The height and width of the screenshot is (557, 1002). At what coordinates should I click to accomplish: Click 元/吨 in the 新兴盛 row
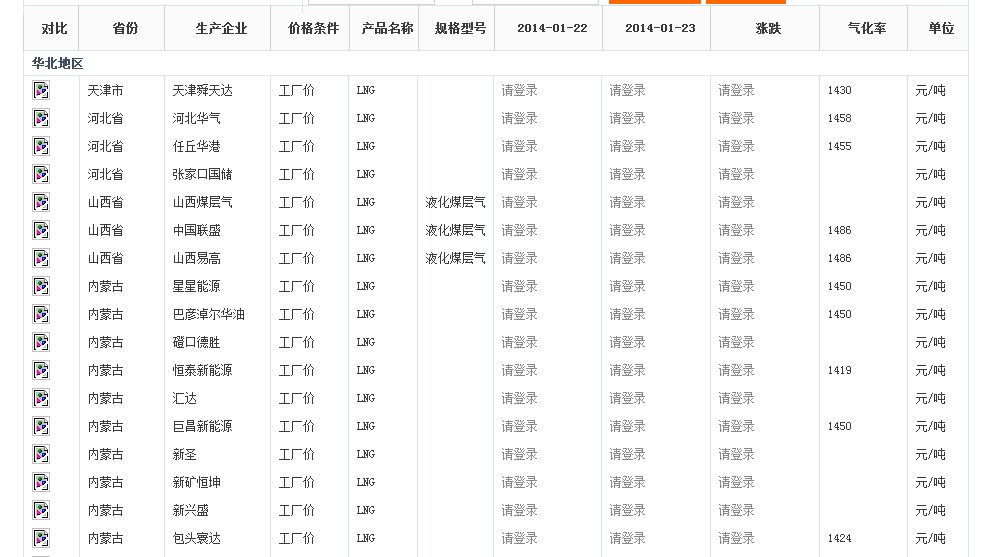pos(930,510)
